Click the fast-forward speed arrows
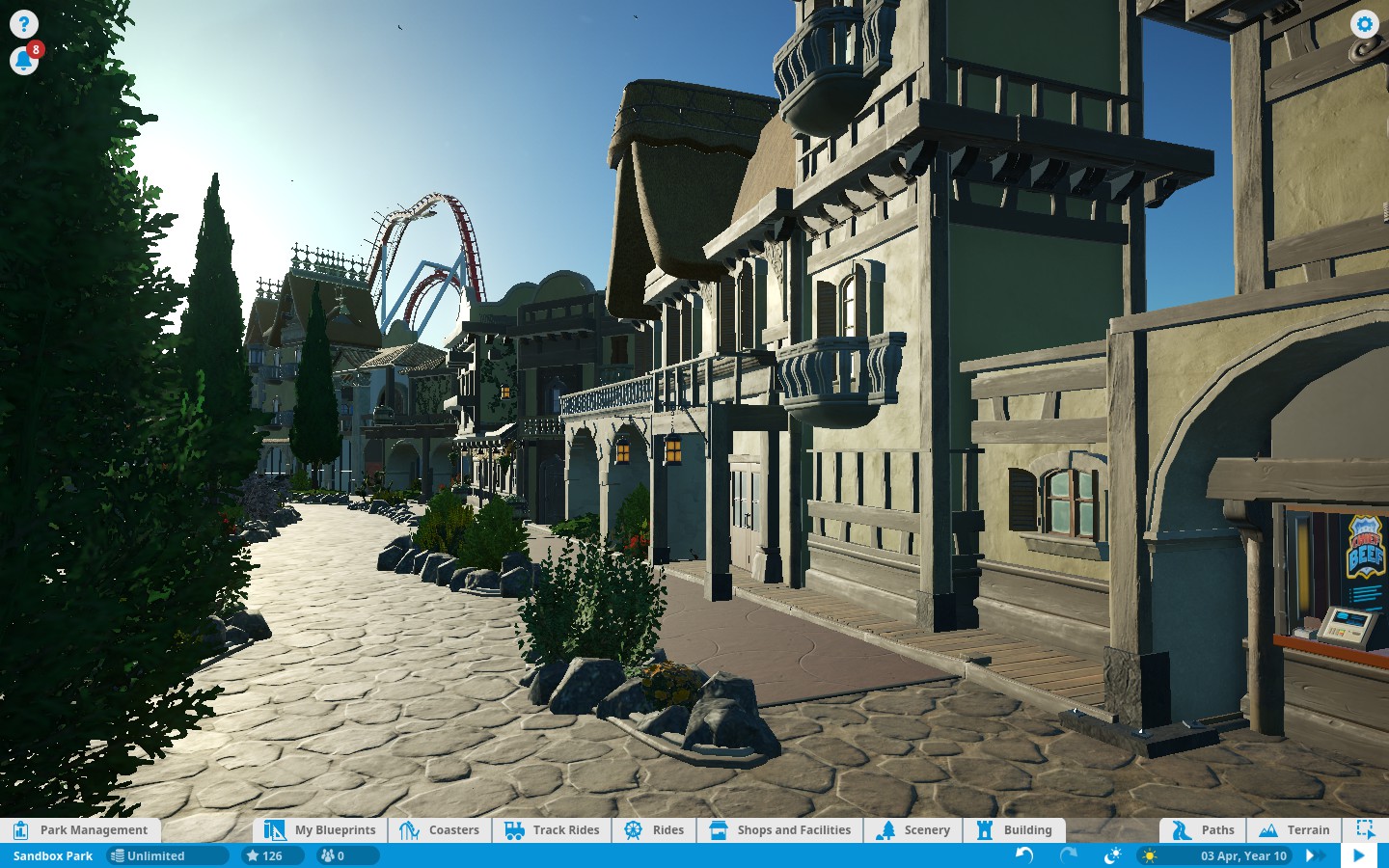 (x=1315, y=855)
